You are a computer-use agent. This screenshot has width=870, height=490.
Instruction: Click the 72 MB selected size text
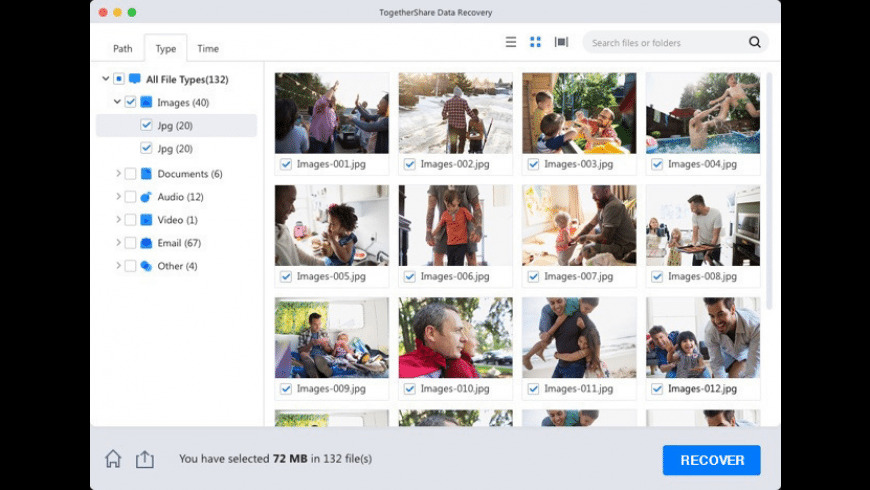point(290,459)
